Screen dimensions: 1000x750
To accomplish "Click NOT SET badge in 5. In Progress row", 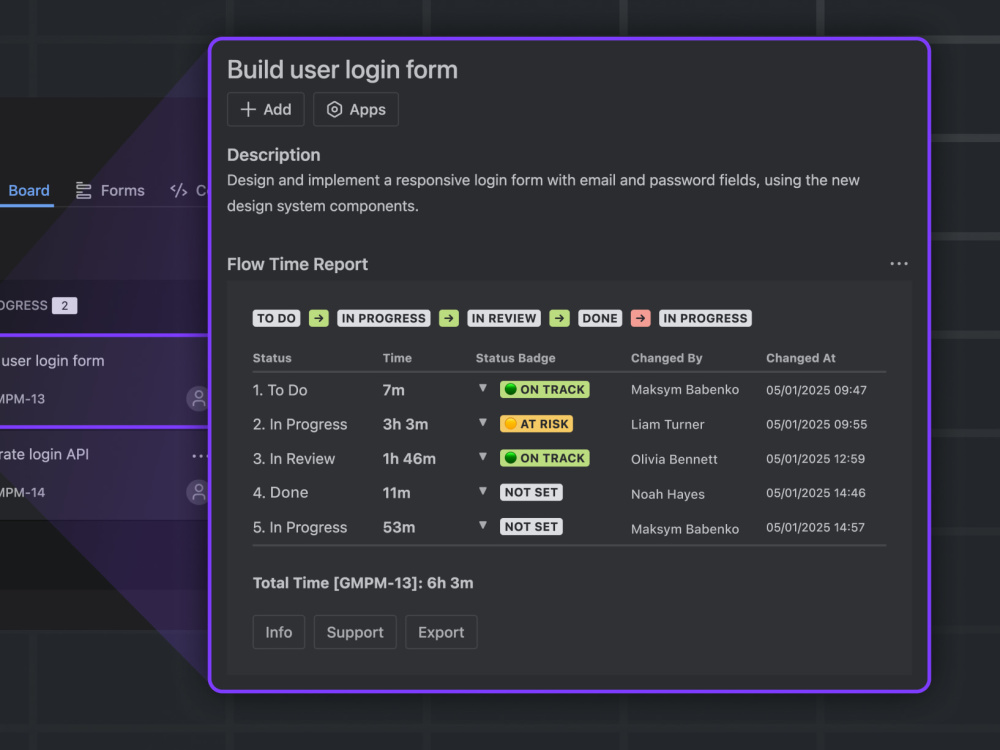I will 531,527.
